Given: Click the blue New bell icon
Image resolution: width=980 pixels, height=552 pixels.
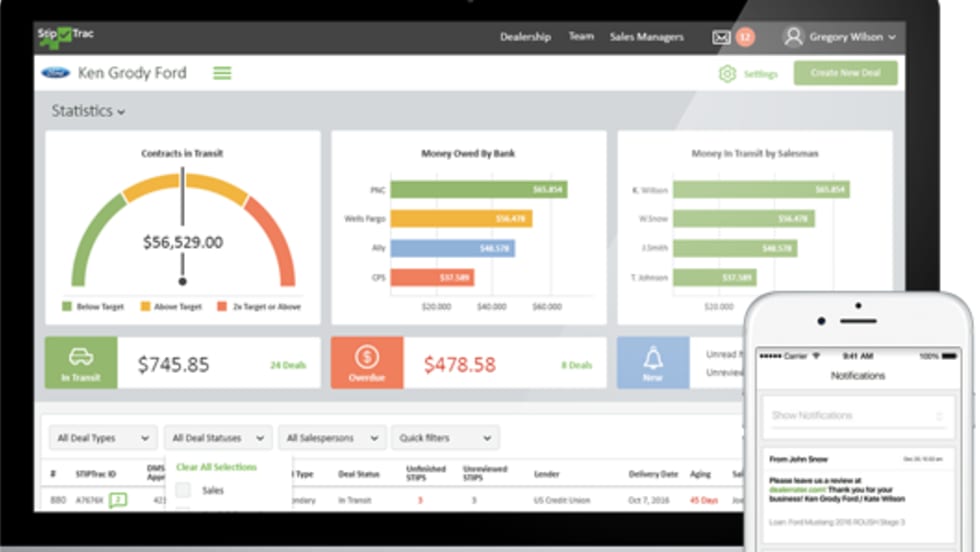Looking at the screenshot, I should [653, 357].
